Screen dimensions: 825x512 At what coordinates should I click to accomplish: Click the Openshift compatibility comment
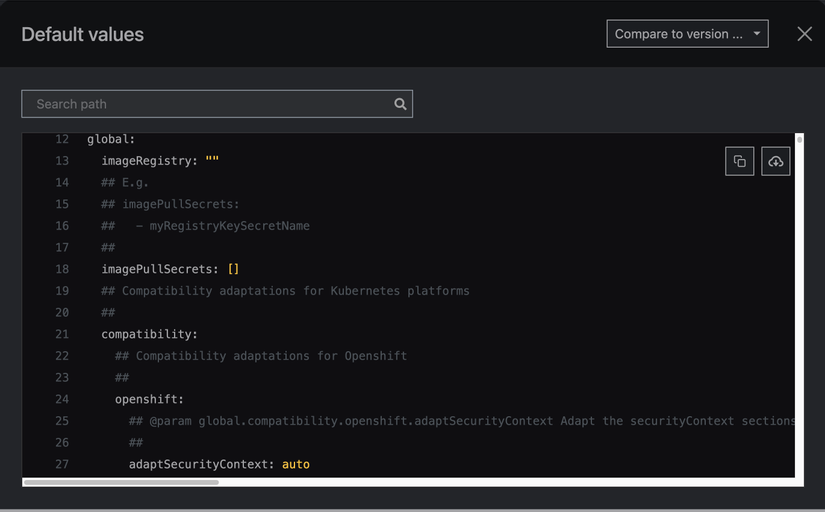click(x=261, y=356)
